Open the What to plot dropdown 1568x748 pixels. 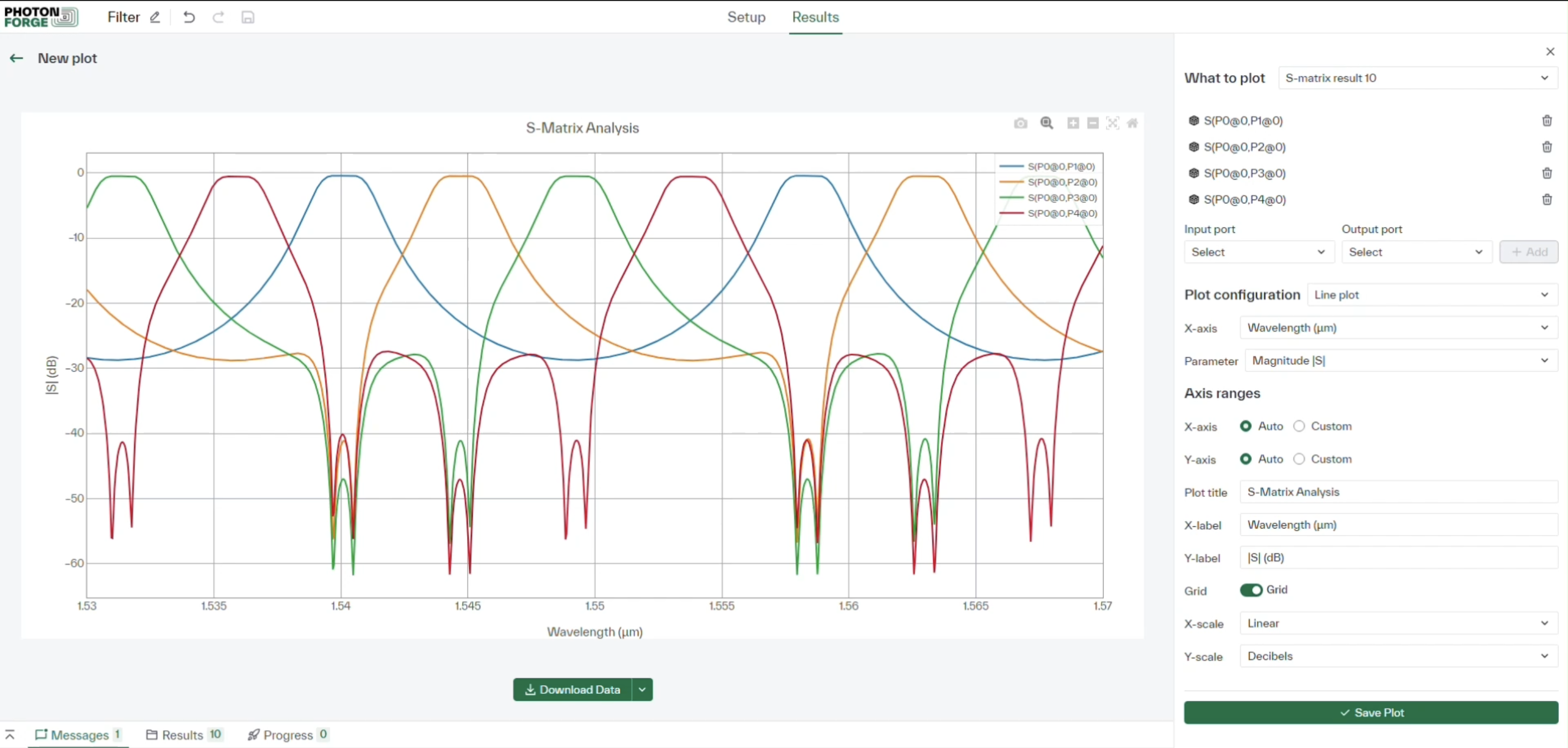click(1418, 77)
